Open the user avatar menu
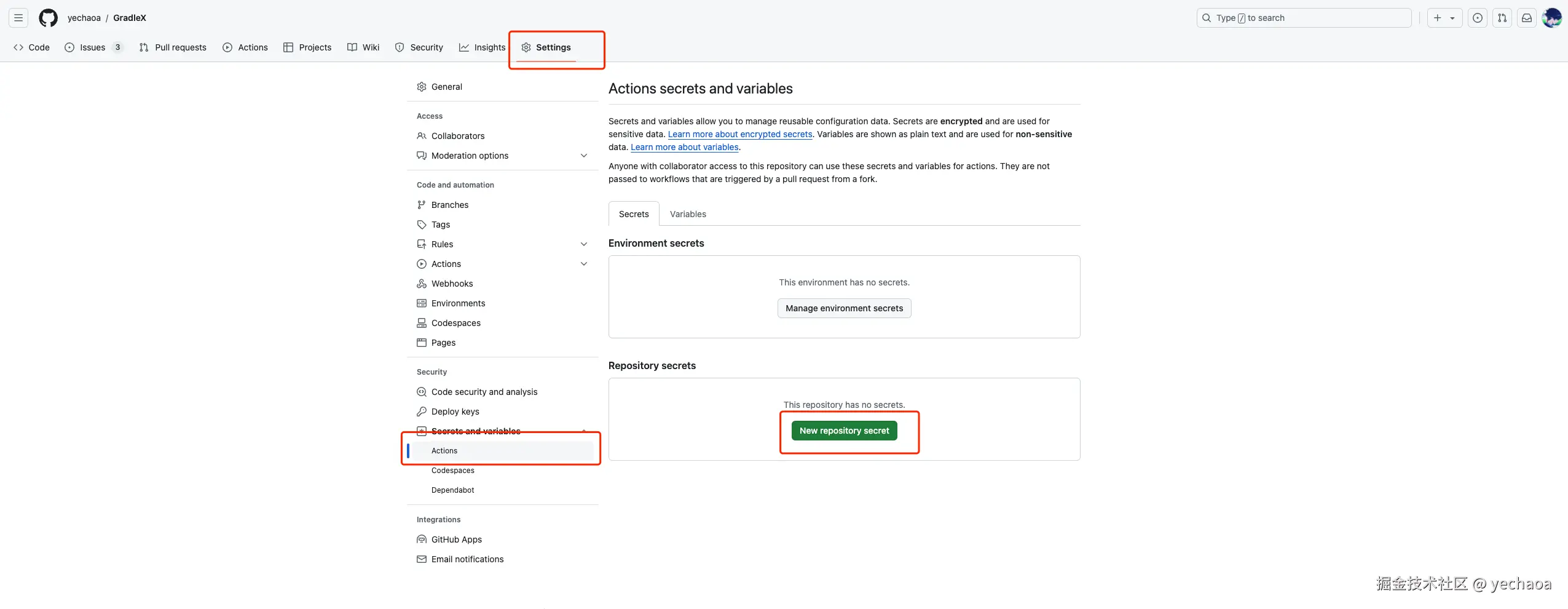1568x609 pixels. 1552,18
